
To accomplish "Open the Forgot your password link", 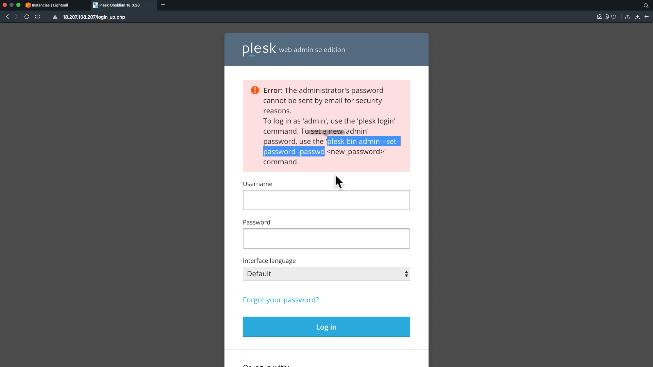I will point(281,300).
